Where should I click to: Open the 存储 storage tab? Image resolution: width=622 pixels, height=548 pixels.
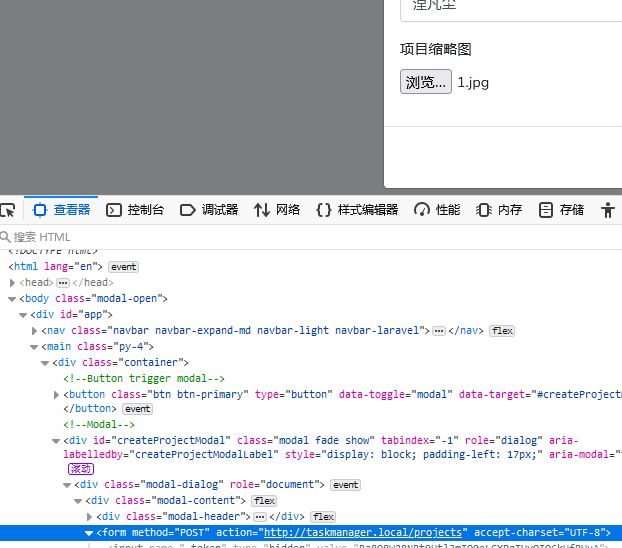pyautogui.click(x=561, y=210)
